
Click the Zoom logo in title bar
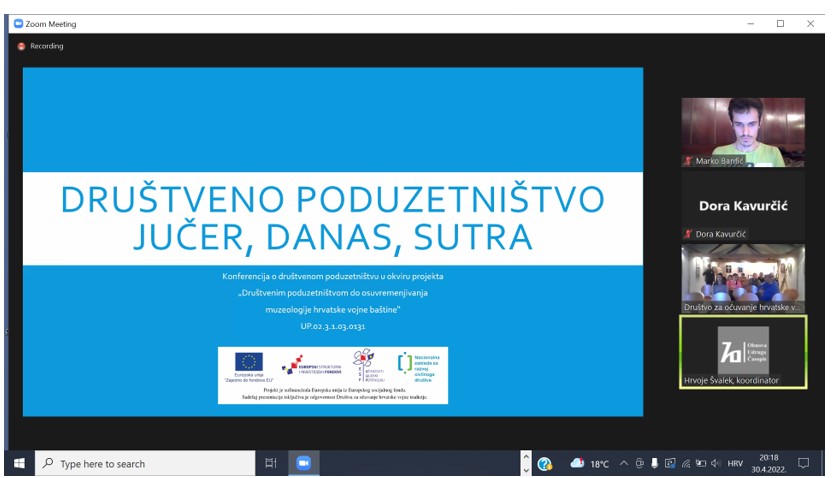18,24
